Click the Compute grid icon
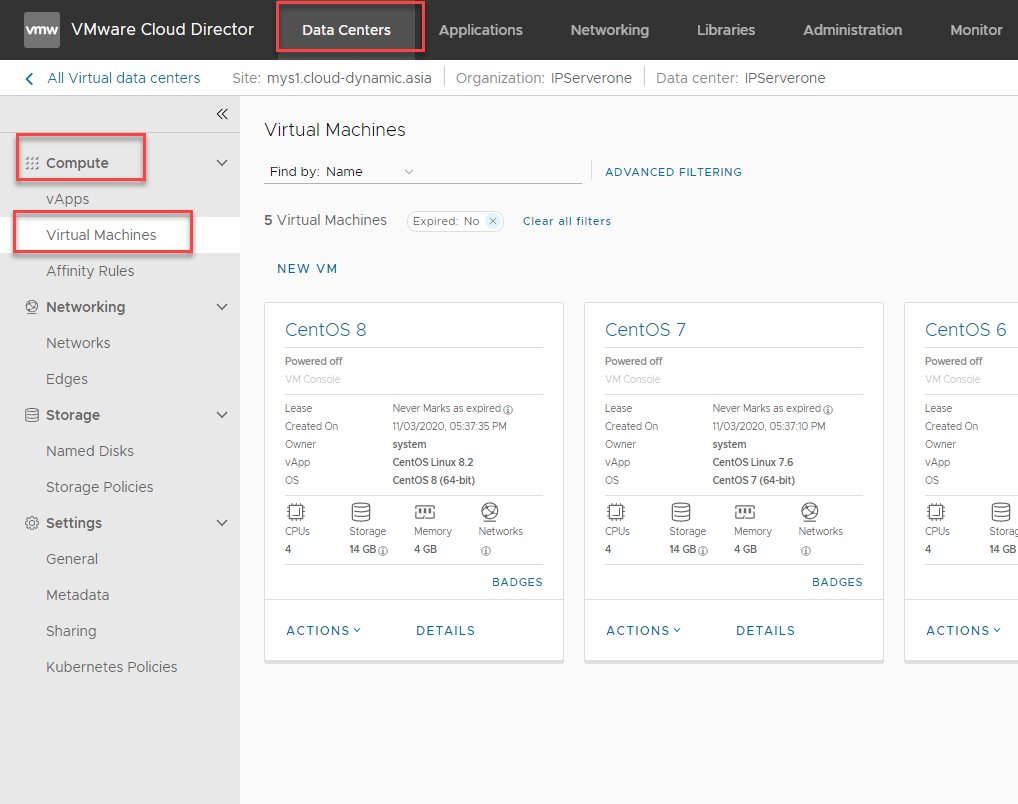Screen dimensions: 1018x804 click(x=32, y=163)
